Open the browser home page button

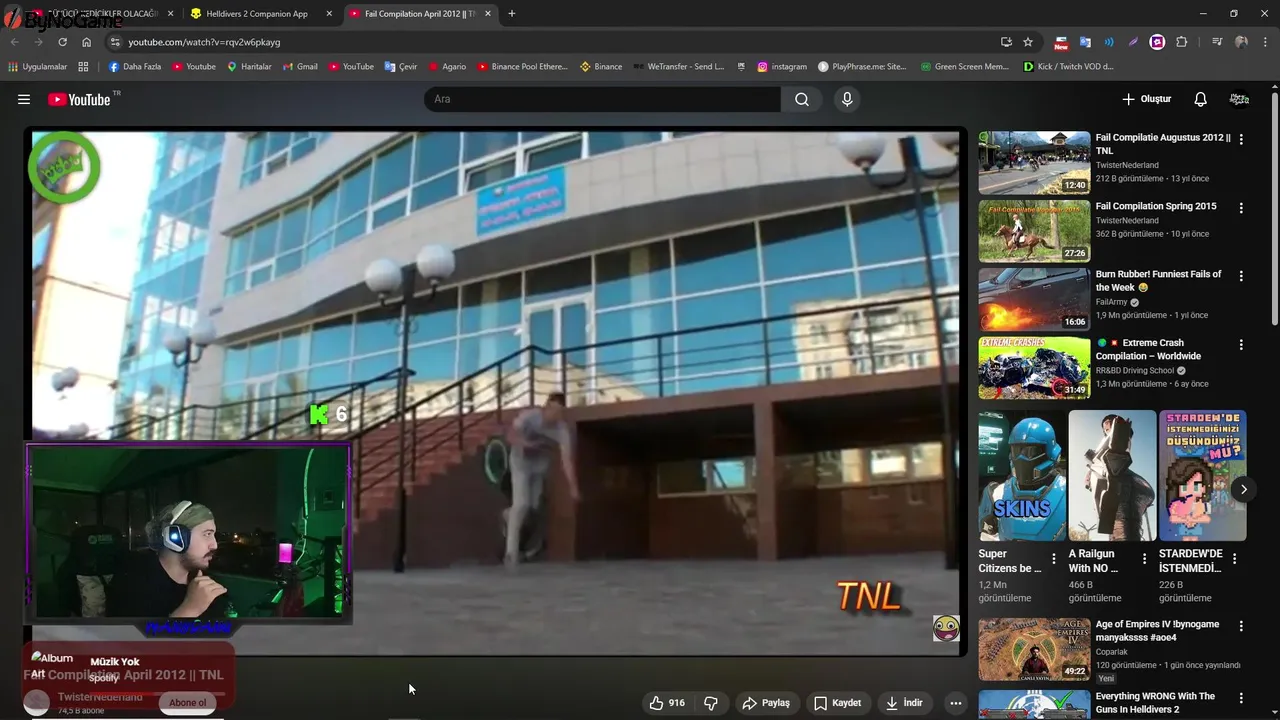click(x=86, y=42)
